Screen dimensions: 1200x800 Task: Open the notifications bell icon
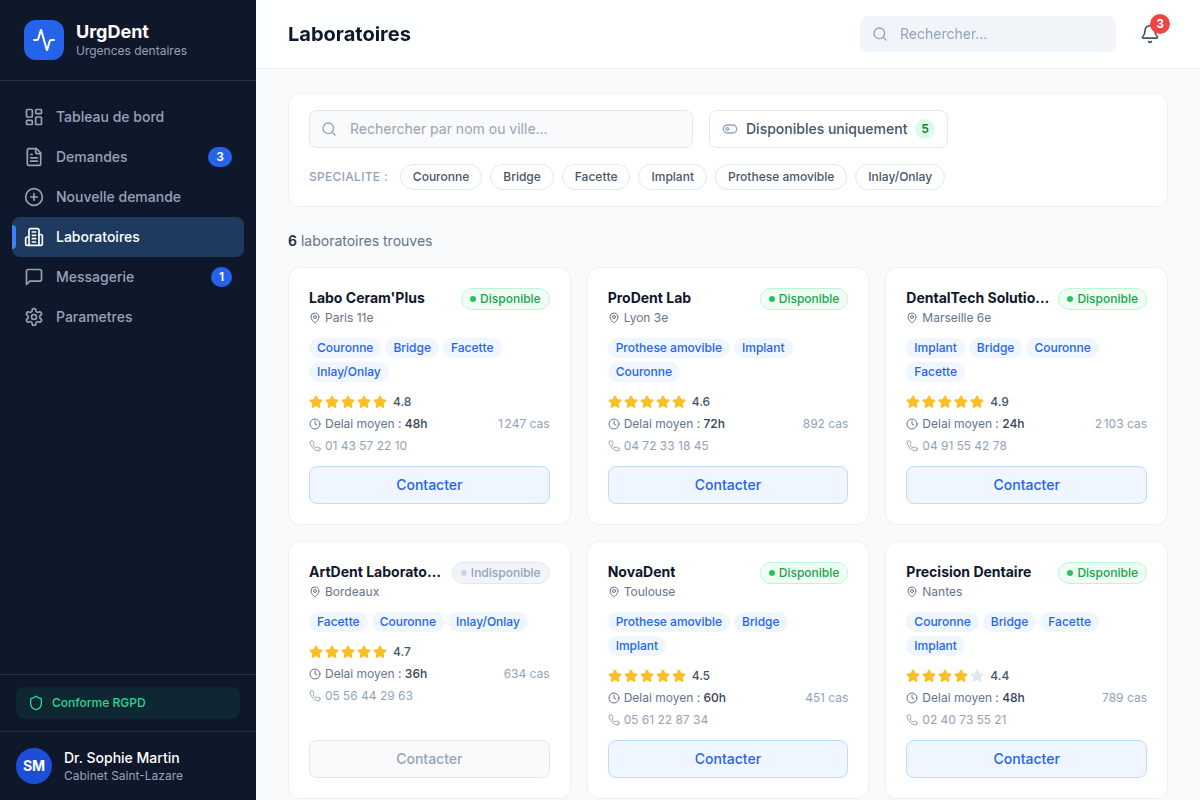pos(1150,34)
